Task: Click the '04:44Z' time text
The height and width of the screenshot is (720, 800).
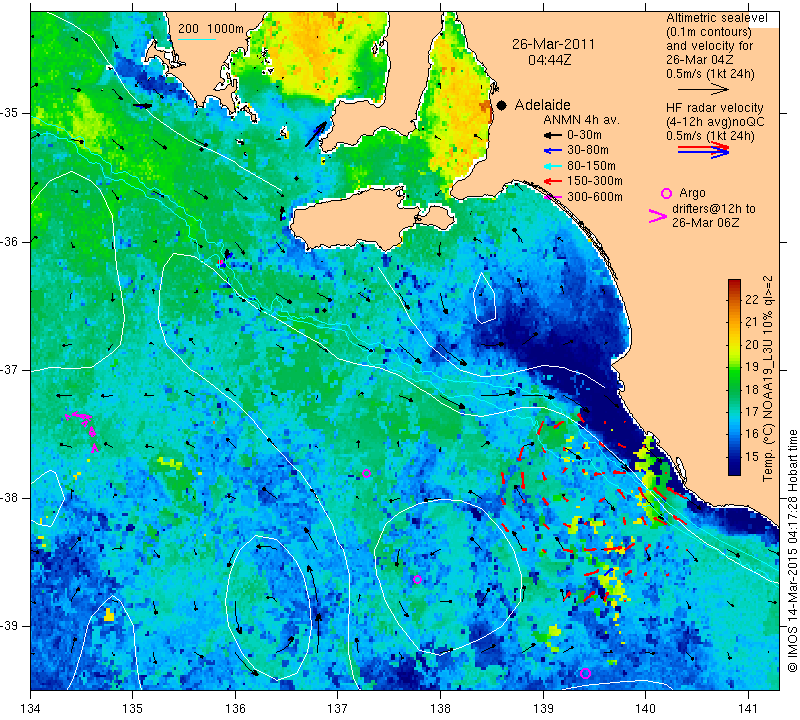Action: 549,60
